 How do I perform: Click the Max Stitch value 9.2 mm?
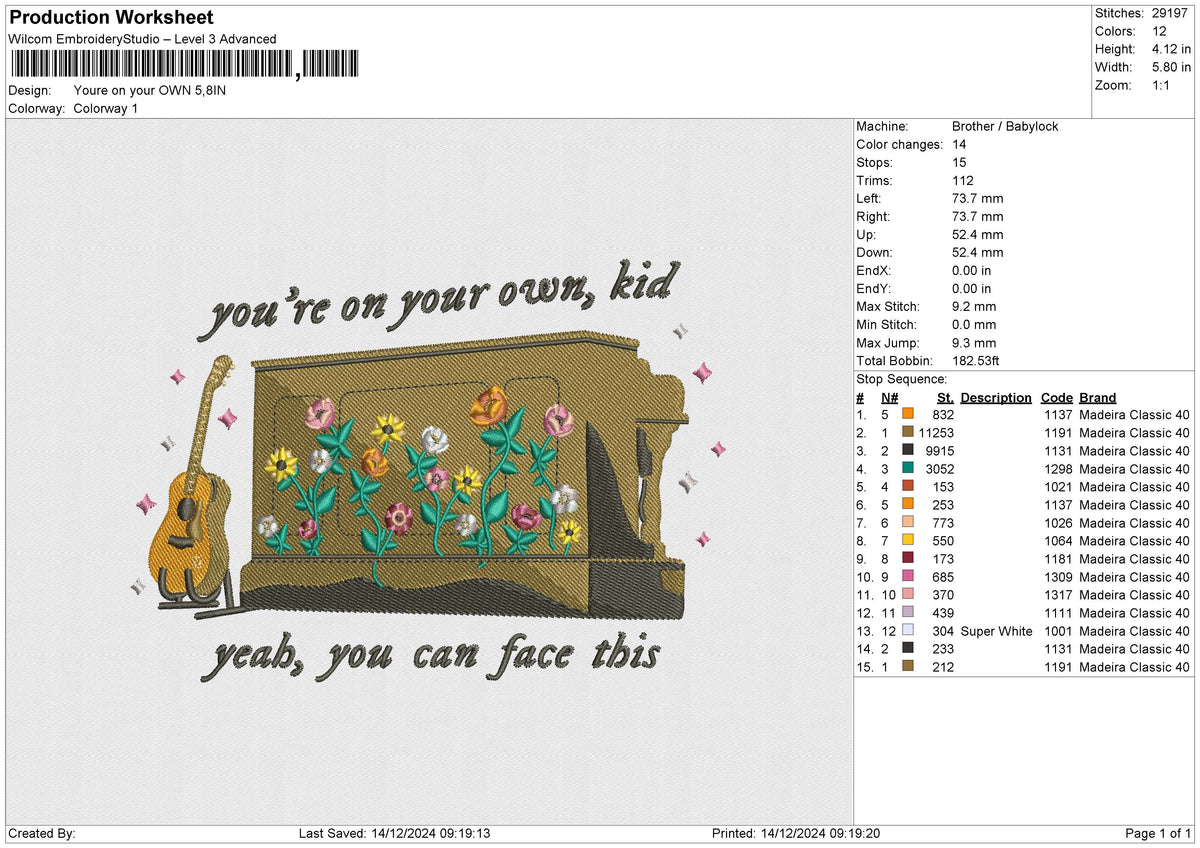[974, 306]
